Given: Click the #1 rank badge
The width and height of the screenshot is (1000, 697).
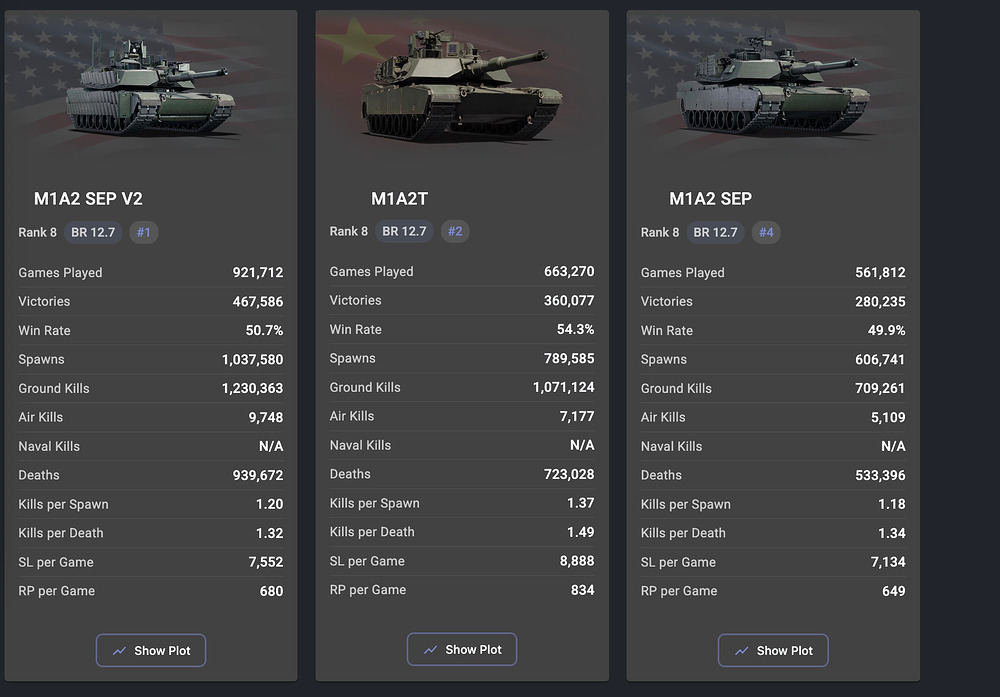Looking at the screenshot, I should click(x=143, y=233).
